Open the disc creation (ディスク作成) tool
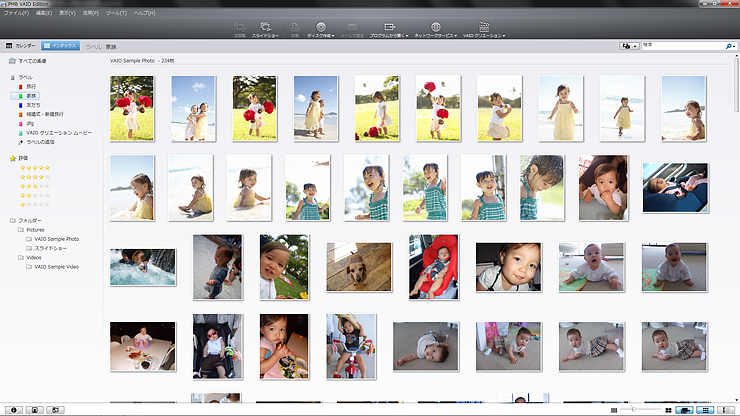The width and height of the screenshot is (740, 416). pos(320,29)
